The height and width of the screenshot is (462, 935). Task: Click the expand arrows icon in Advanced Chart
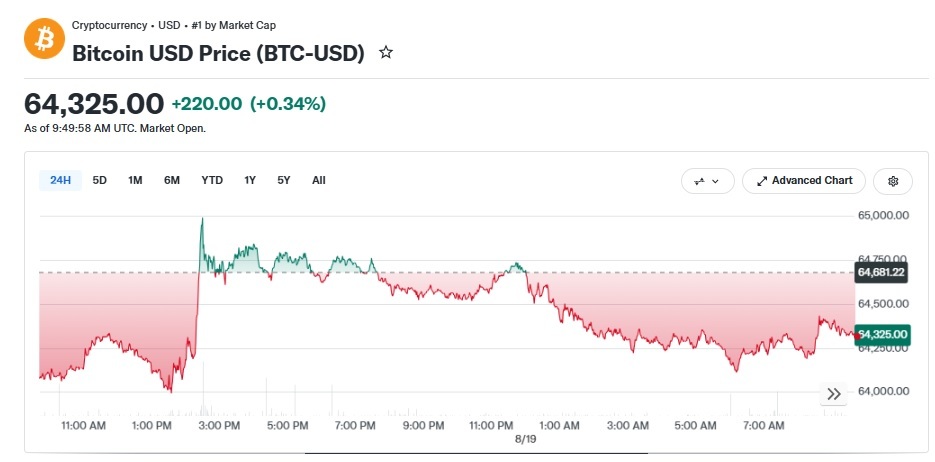(x=761, y=181)
